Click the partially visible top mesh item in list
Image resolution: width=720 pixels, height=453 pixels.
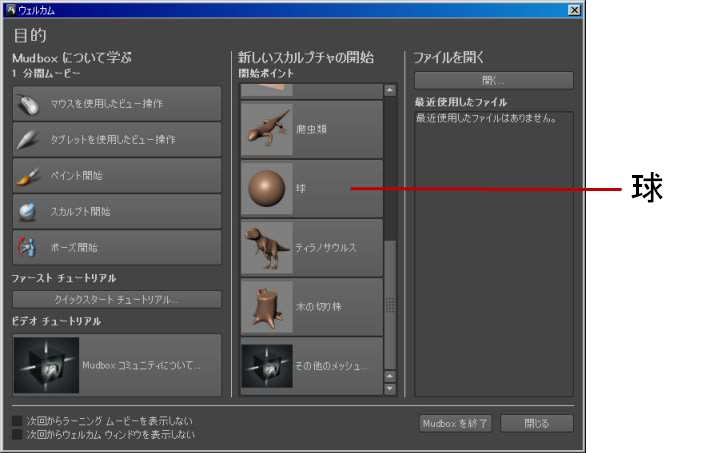[x=312, y=90]
